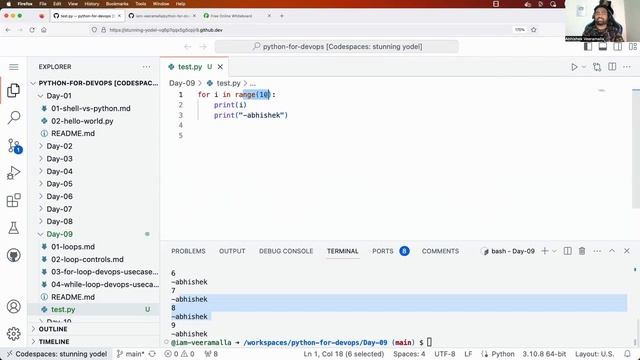
Task: Create a new terminal with plus
Action: coord(544,251)
